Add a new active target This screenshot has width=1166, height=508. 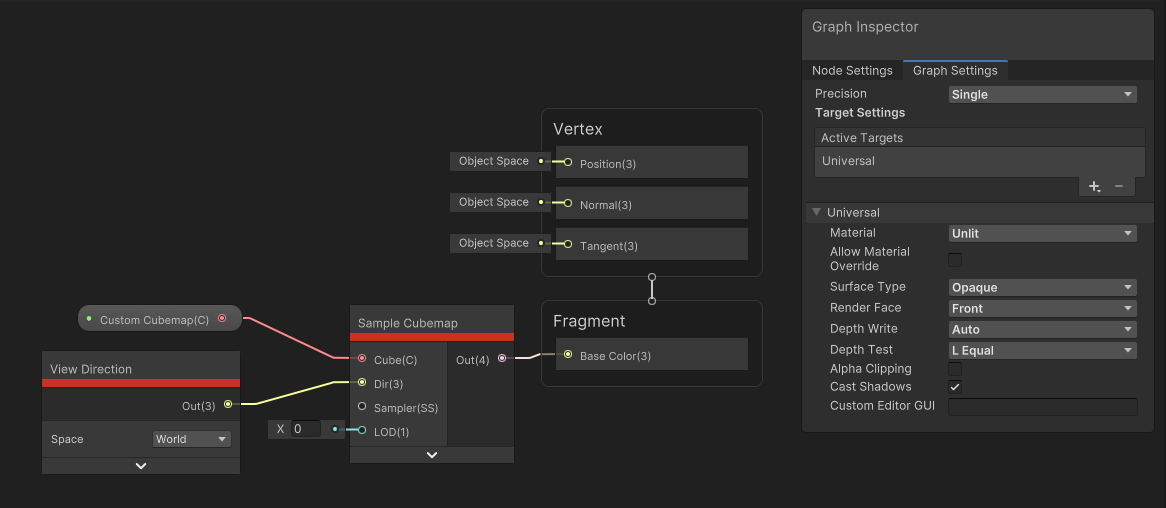pyautogui.click(x=1094, y=186)
